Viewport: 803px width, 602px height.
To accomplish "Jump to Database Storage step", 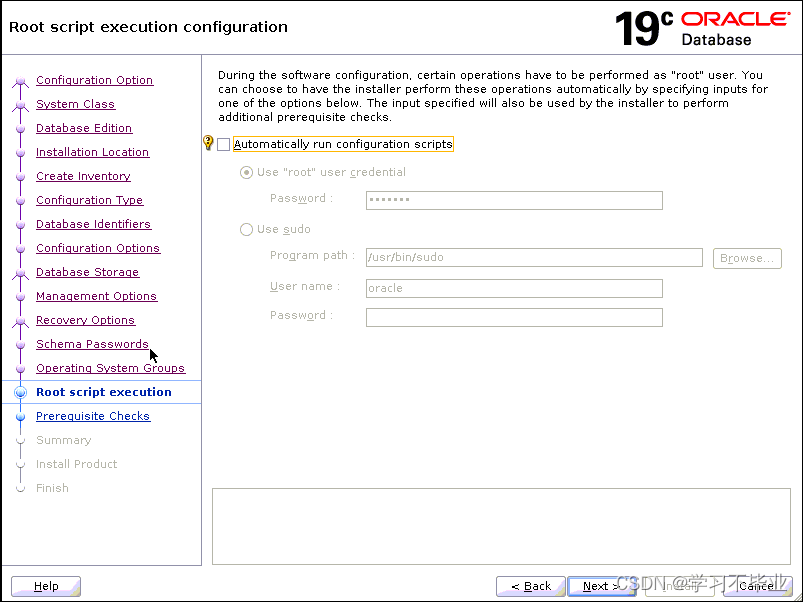I will coord(87,272).
